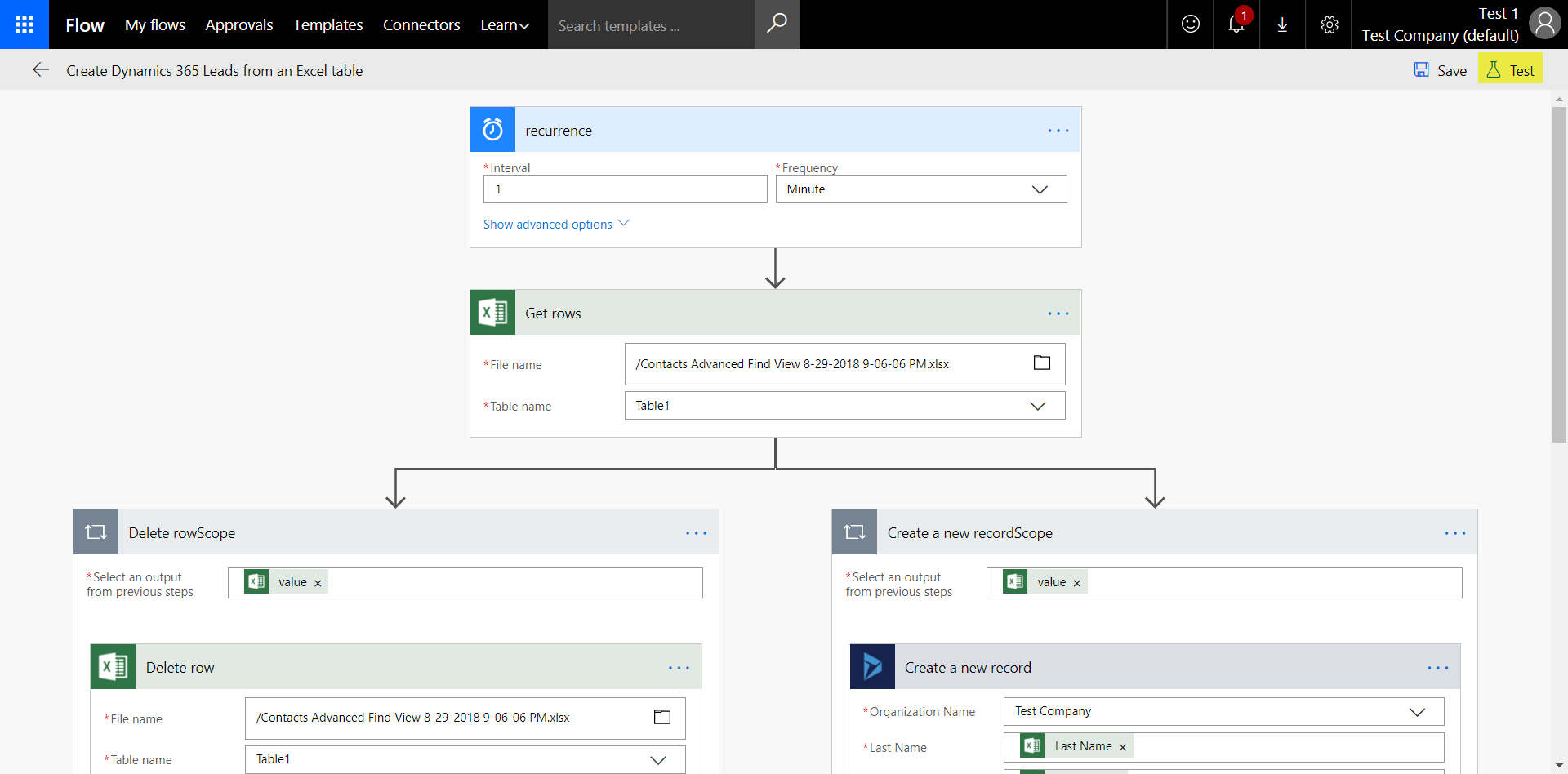The height and width of the screenshot is (774, 1568).
Task: Remove the Last Name token
Action: coord(1122,747)
